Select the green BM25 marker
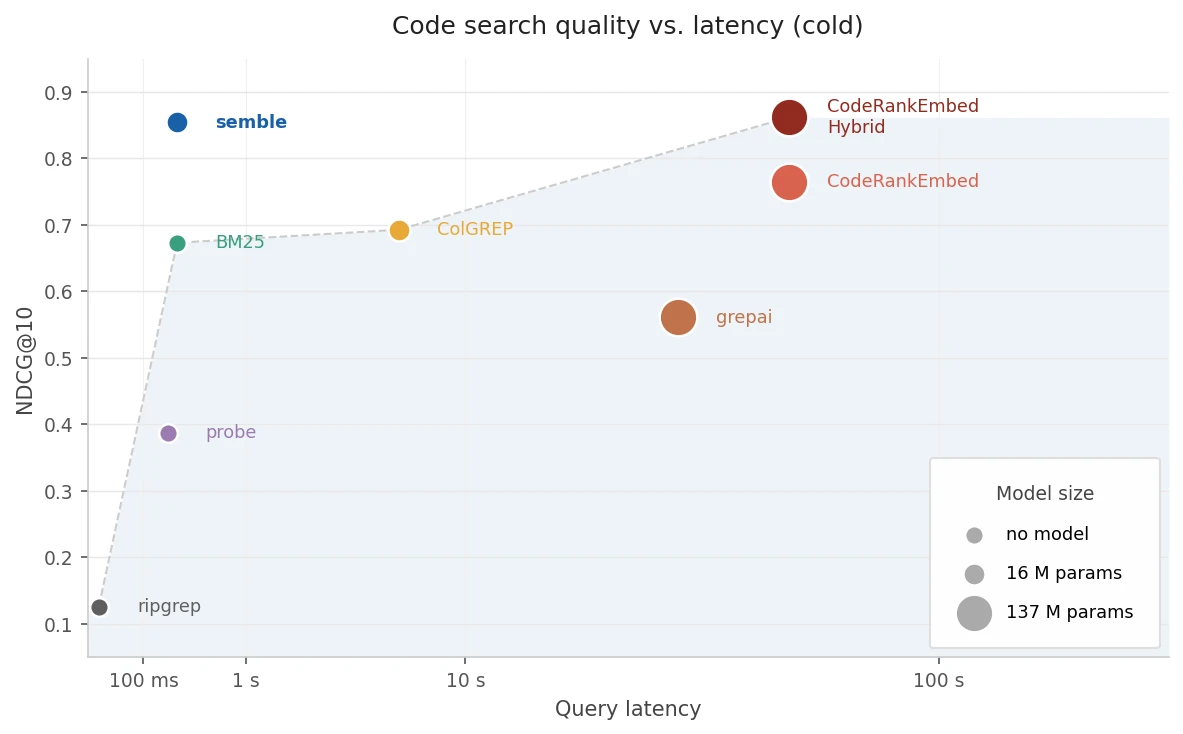The image size is (1183, 734). point(177,243)
